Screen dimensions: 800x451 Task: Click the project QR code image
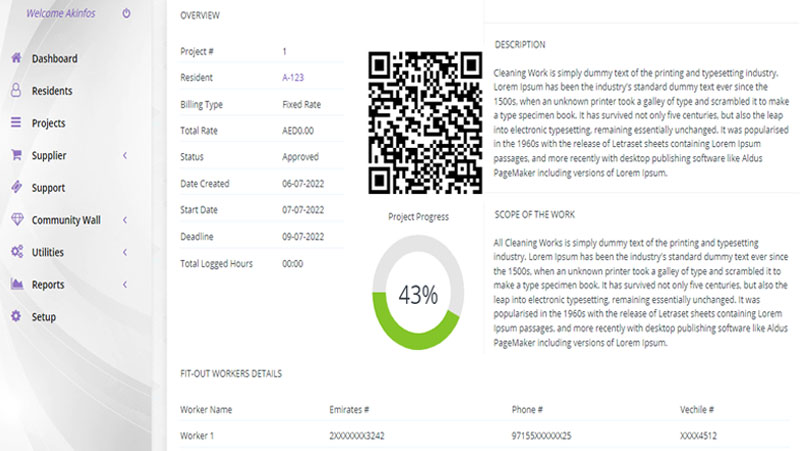point(425,123)
